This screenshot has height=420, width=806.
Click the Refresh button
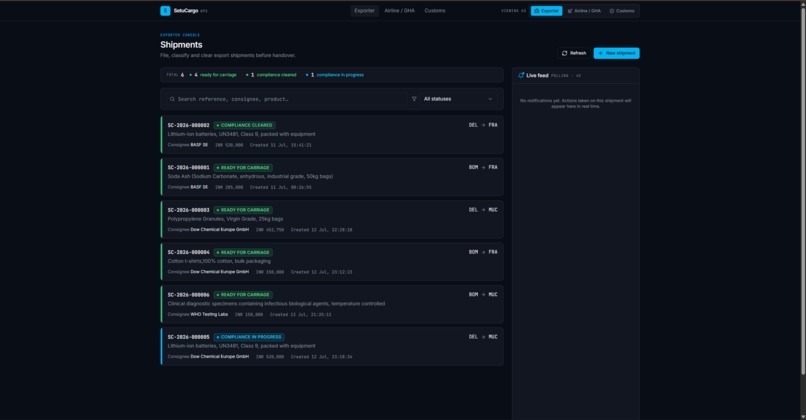[574, 53]
